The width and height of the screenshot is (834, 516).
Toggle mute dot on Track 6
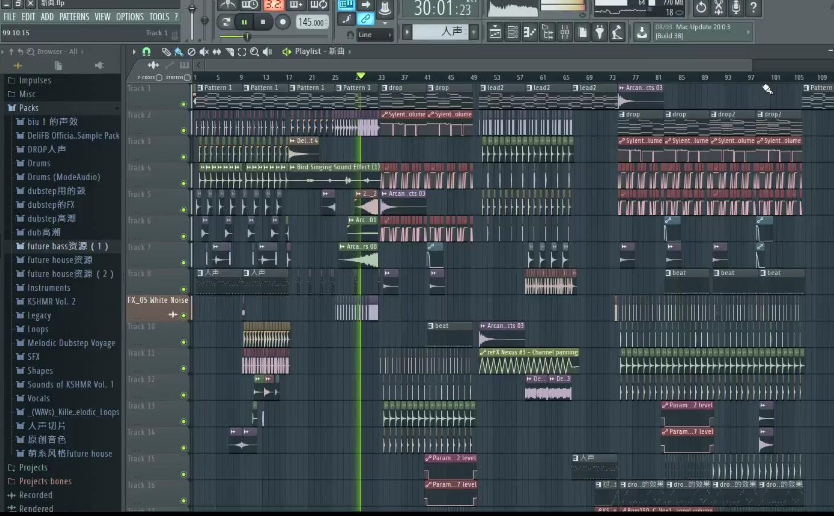[184, 236]
